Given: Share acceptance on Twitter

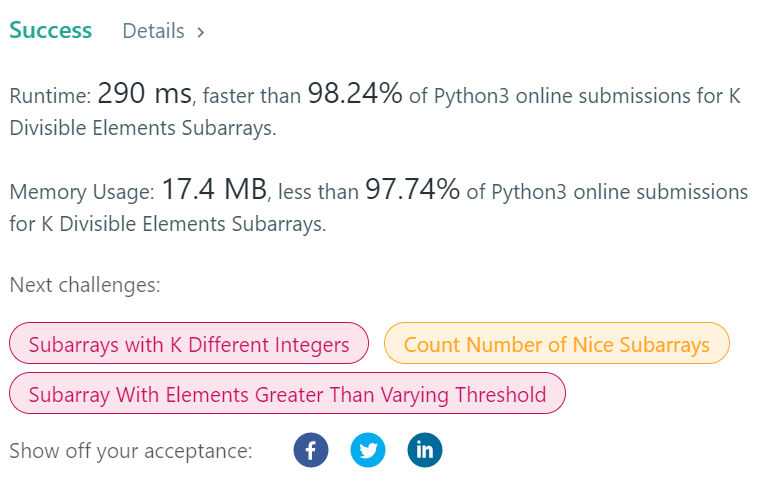Looking at the screenshot, I should click(368, 450).
